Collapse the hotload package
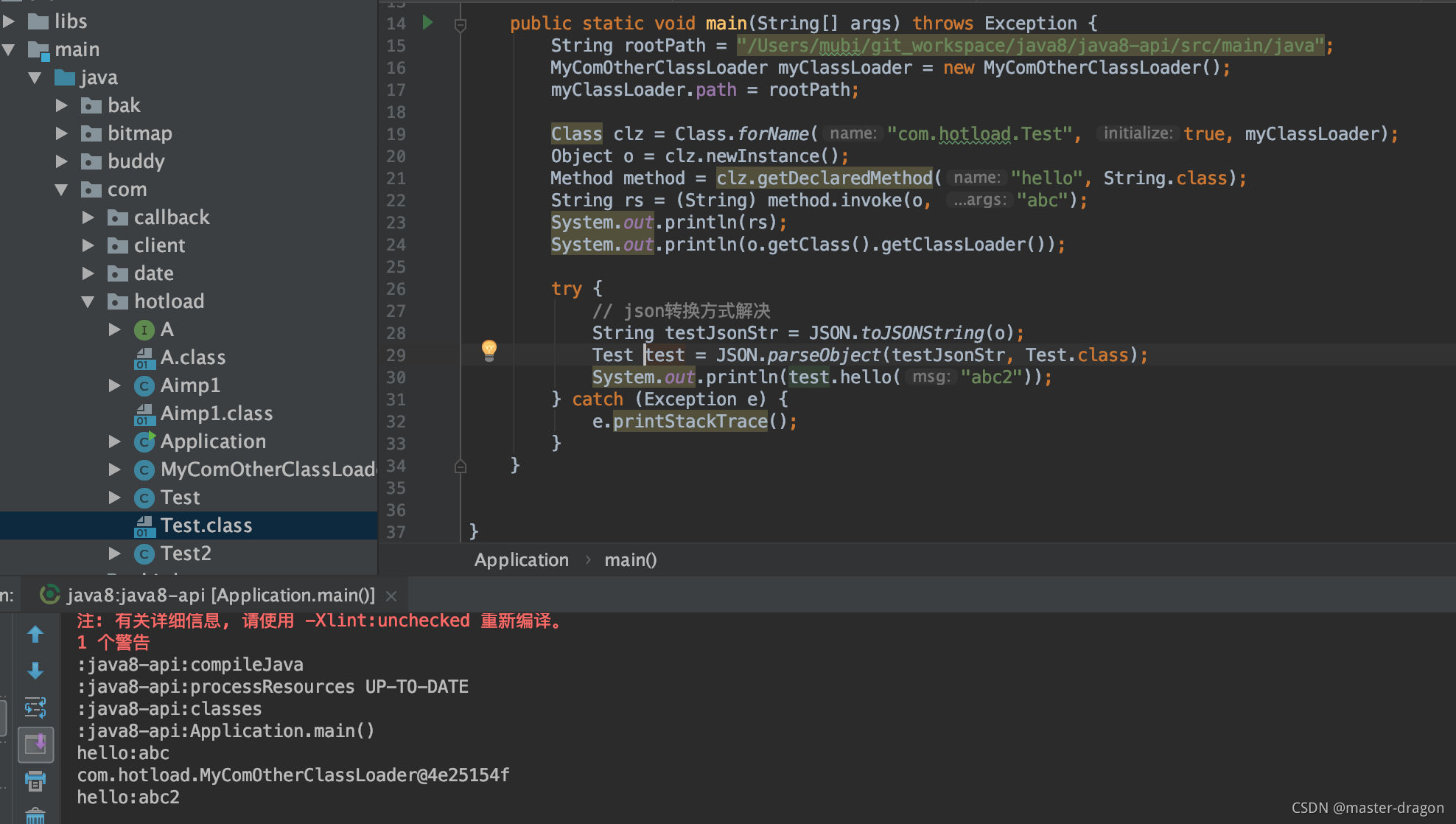The image size is (1456, 824). tap(88, 301)
